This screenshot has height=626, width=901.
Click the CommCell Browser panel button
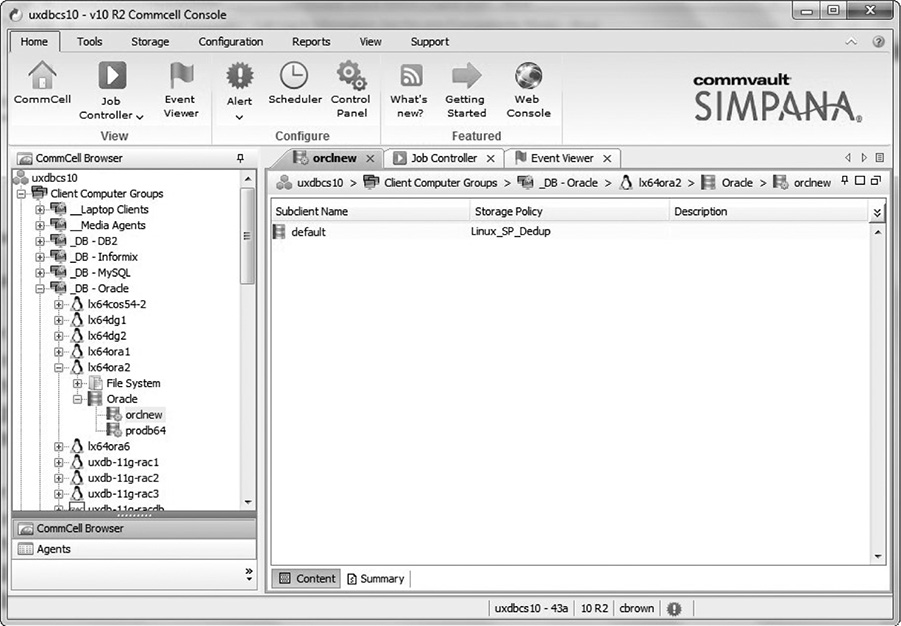point(134,529)
